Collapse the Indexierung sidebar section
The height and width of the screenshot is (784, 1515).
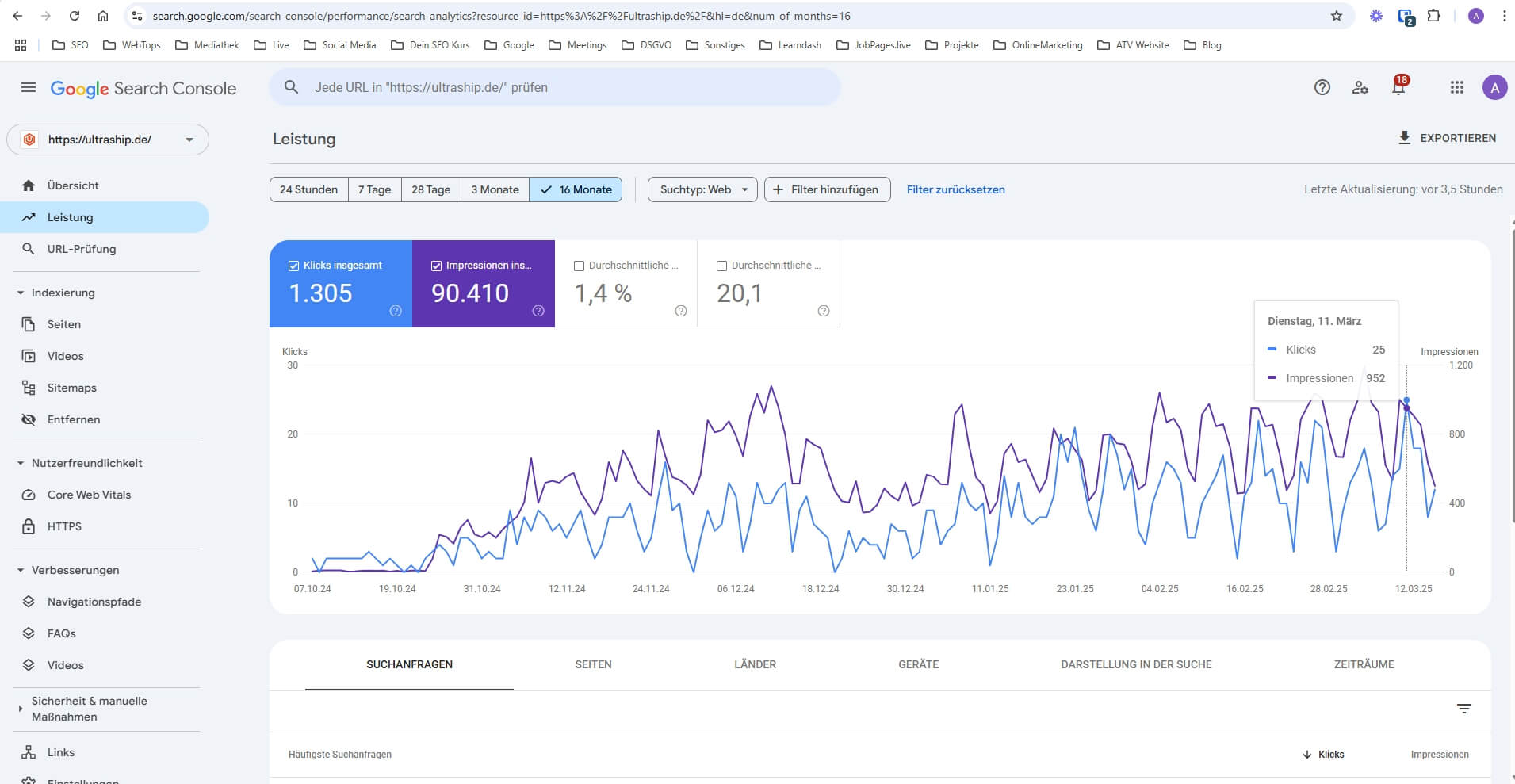coord(21,293)
